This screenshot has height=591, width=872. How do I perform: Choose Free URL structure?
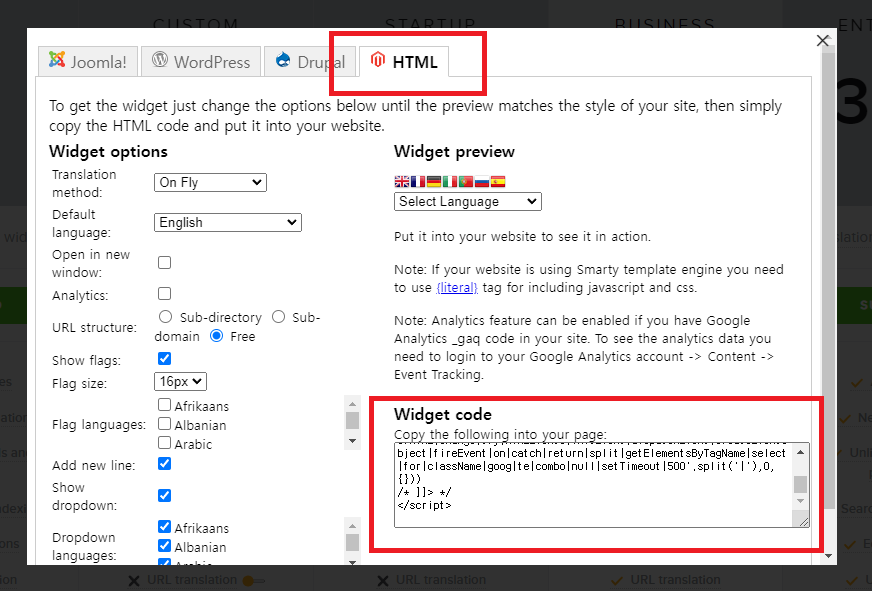(216, 336)
